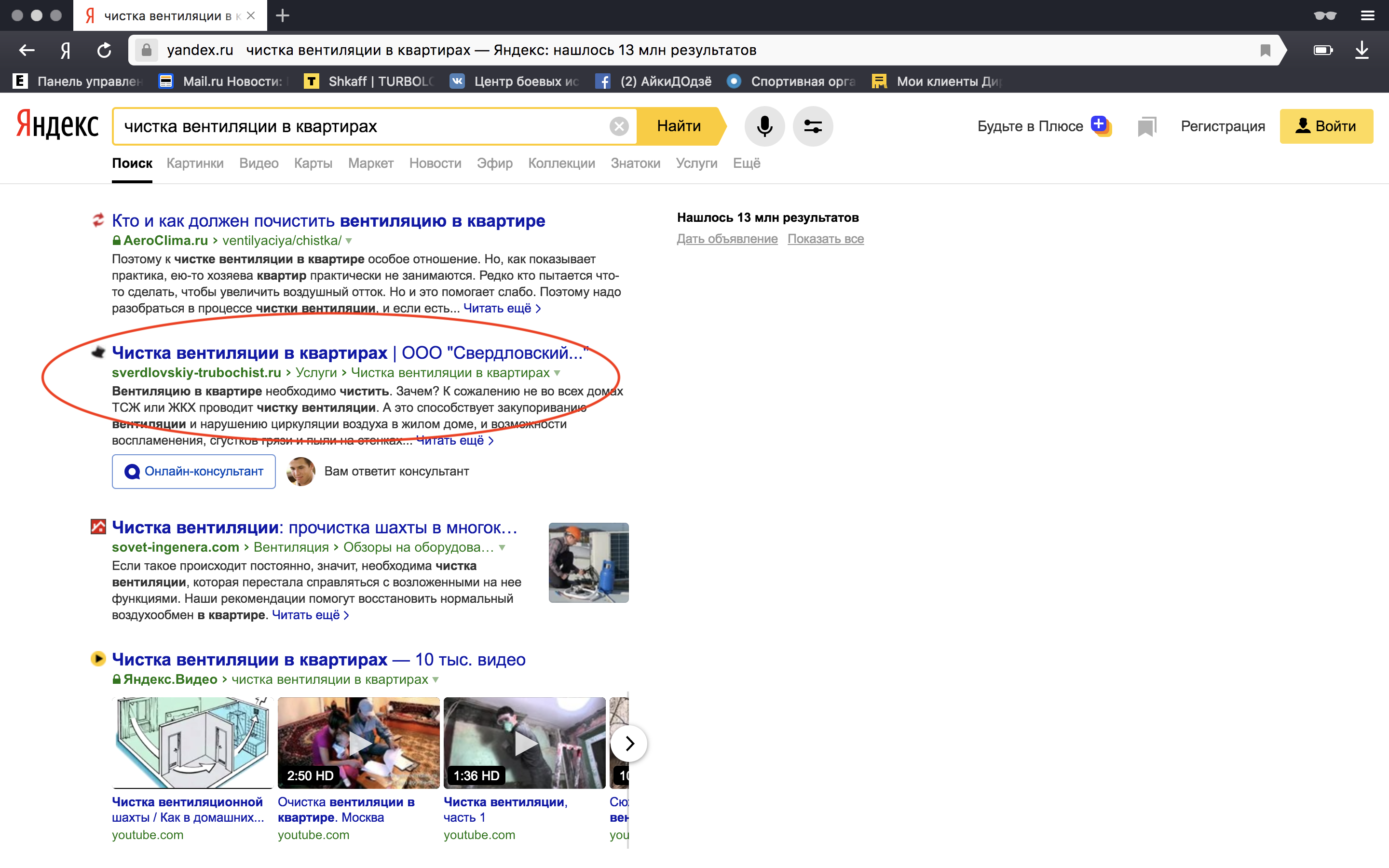Viewport: 1389px width, 868px height.
Task: Click the browser downloads arrow icon
Action: pyautogui.click(x=1362, y=51)
